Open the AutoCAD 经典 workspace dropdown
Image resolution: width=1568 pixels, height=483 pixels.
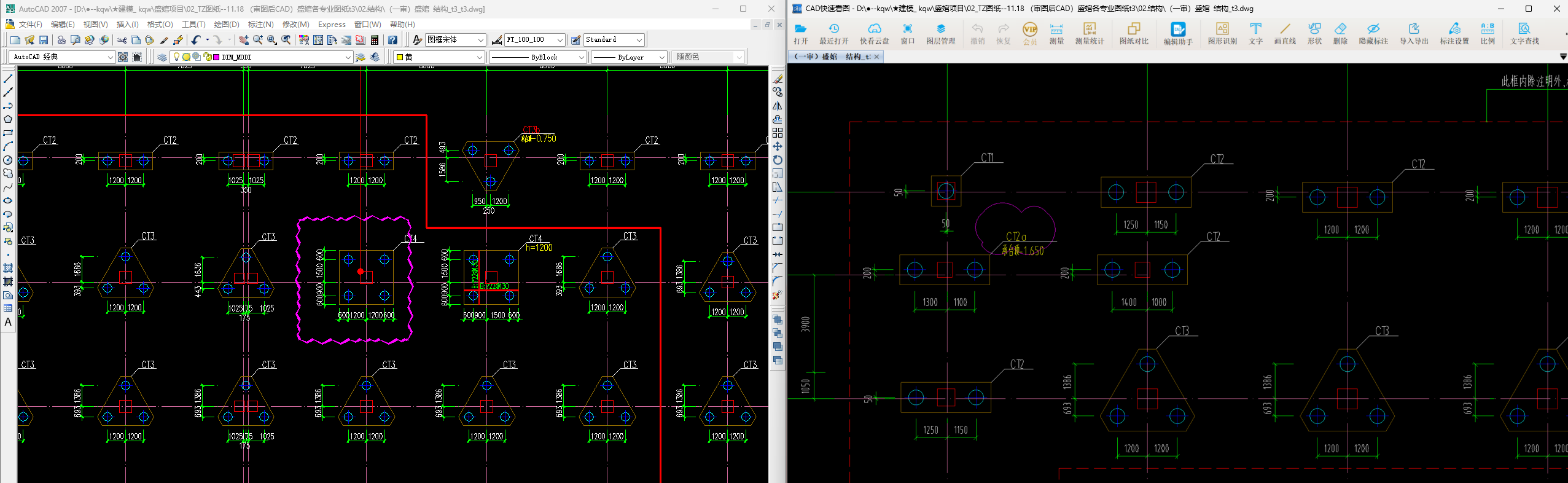click(x=111, y=57)
